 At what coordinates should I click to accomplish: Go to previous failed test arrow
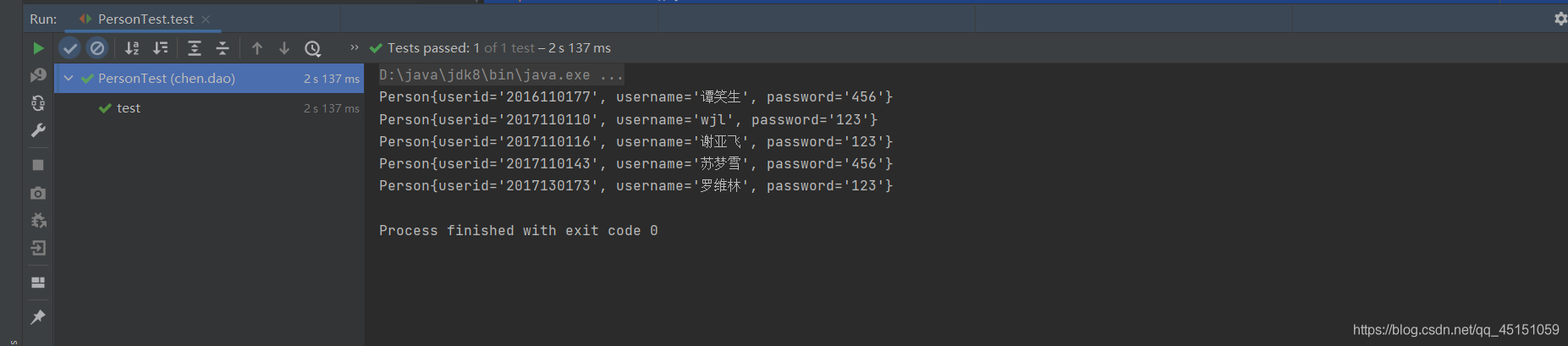tap(257, 48)
